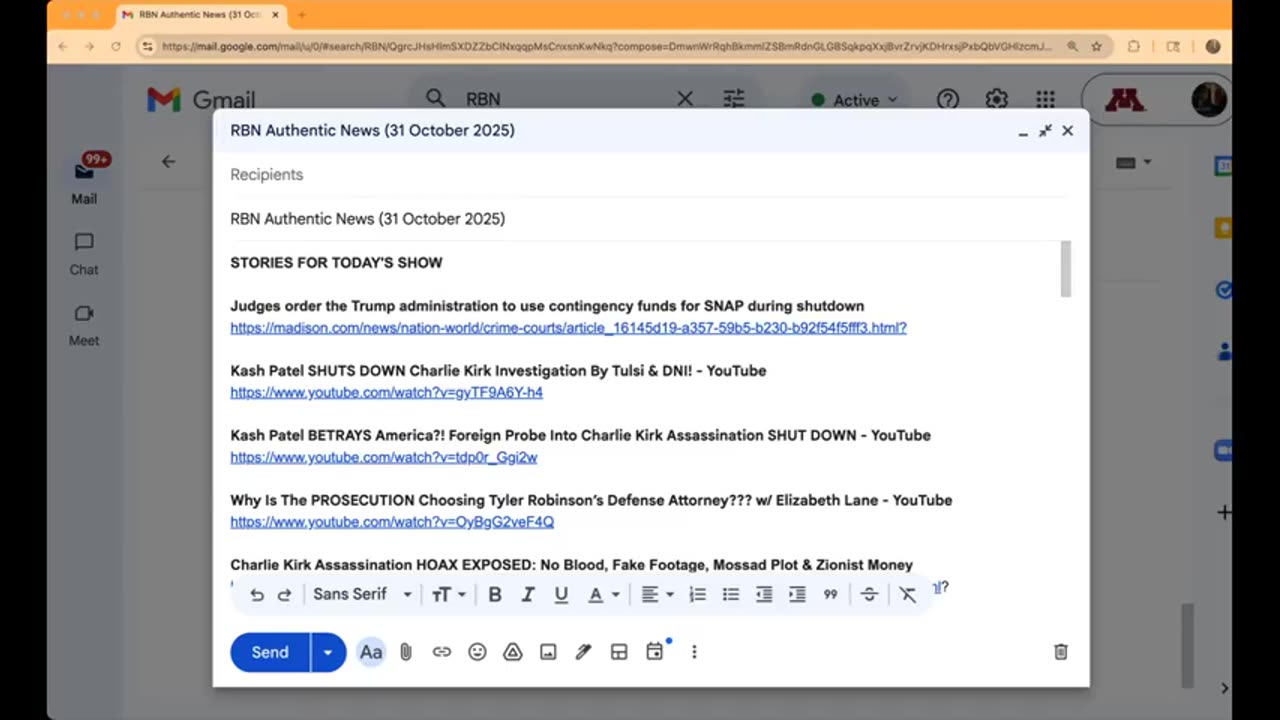Clear the RBN search query

click(x=685, y=99)
